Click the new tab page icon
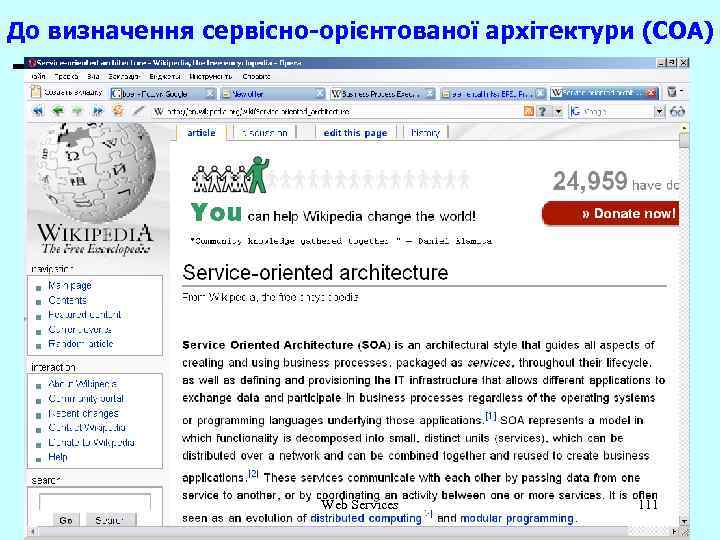This screenshot has width=720, height=540. (x=36, y=92)
